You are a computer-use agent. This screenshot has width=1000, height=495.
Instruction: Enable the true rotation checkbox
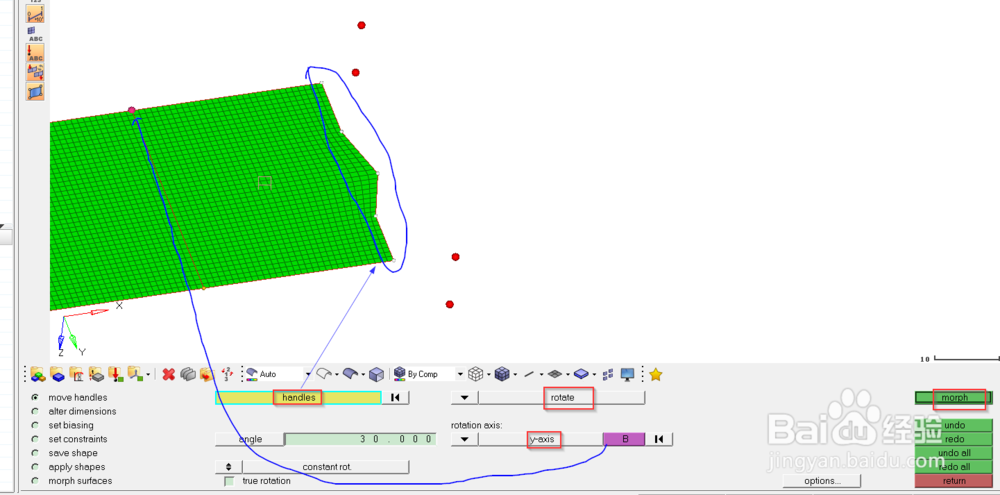tap(230, 481)
